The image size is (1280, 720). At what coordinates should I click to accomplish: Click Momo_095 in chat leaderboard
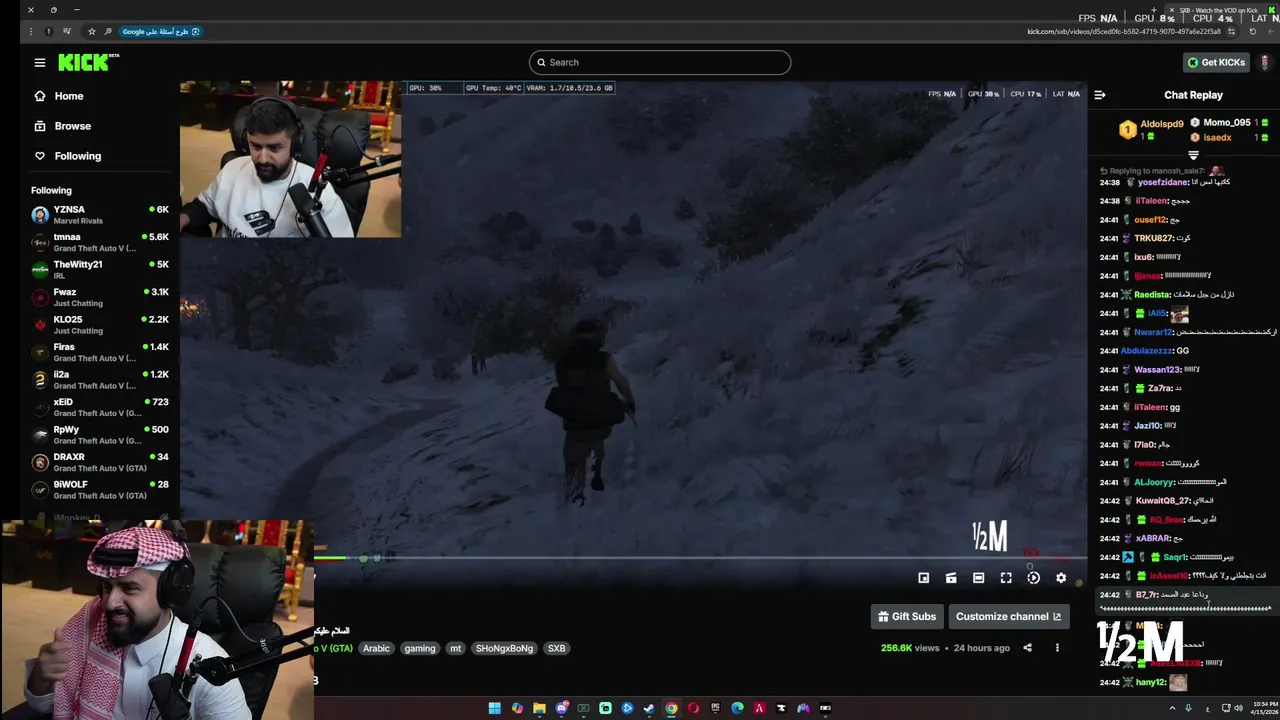(x=1227, y=122)
